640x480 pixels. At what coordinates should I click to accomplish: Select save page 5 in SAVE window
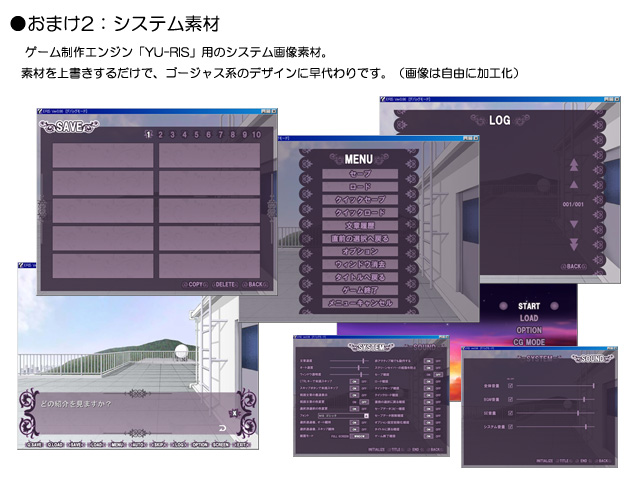click(x=196, y=135)
